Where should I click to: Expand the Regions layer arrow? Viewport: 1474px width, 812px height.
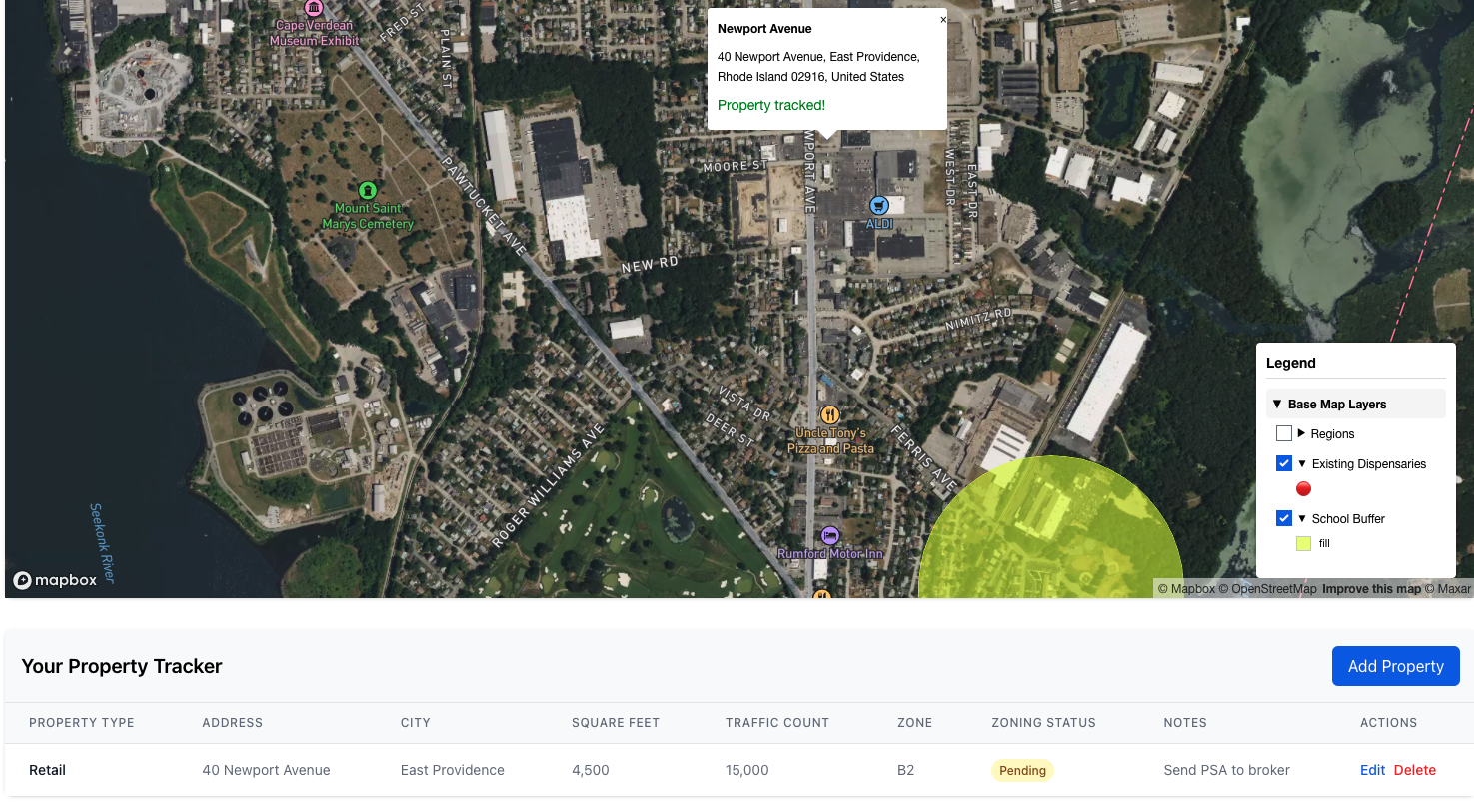click(1301, 433)
